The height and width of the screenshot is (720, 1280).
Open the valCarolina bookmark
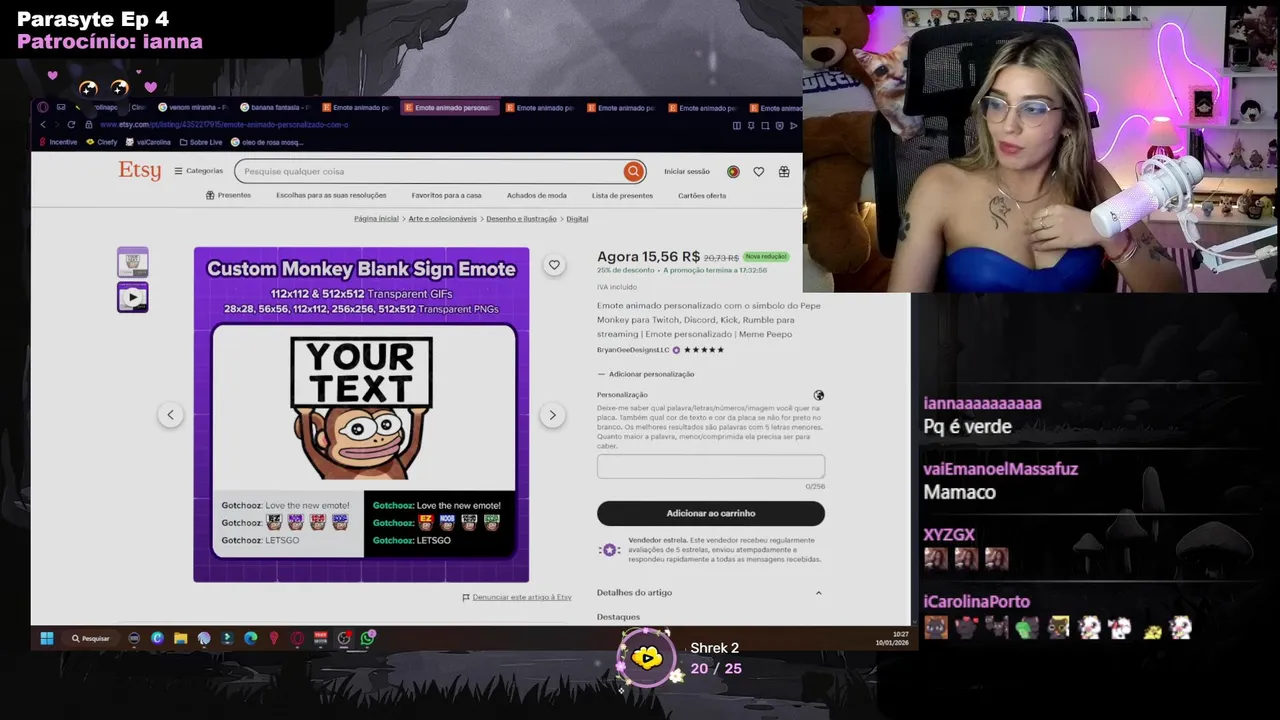click(149, 142)
